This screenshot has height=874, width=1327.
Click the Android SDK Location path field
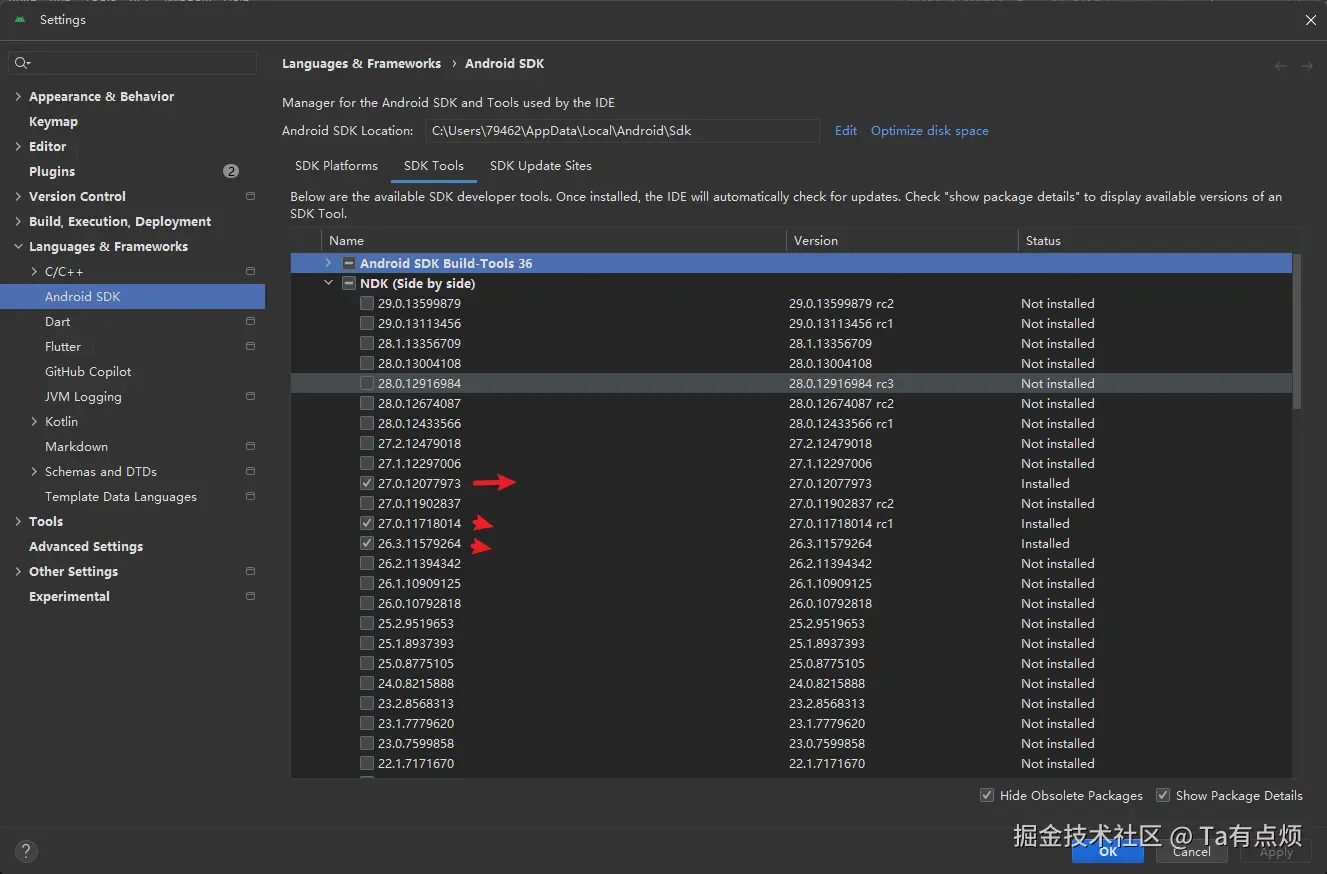[x=622, y=130]
